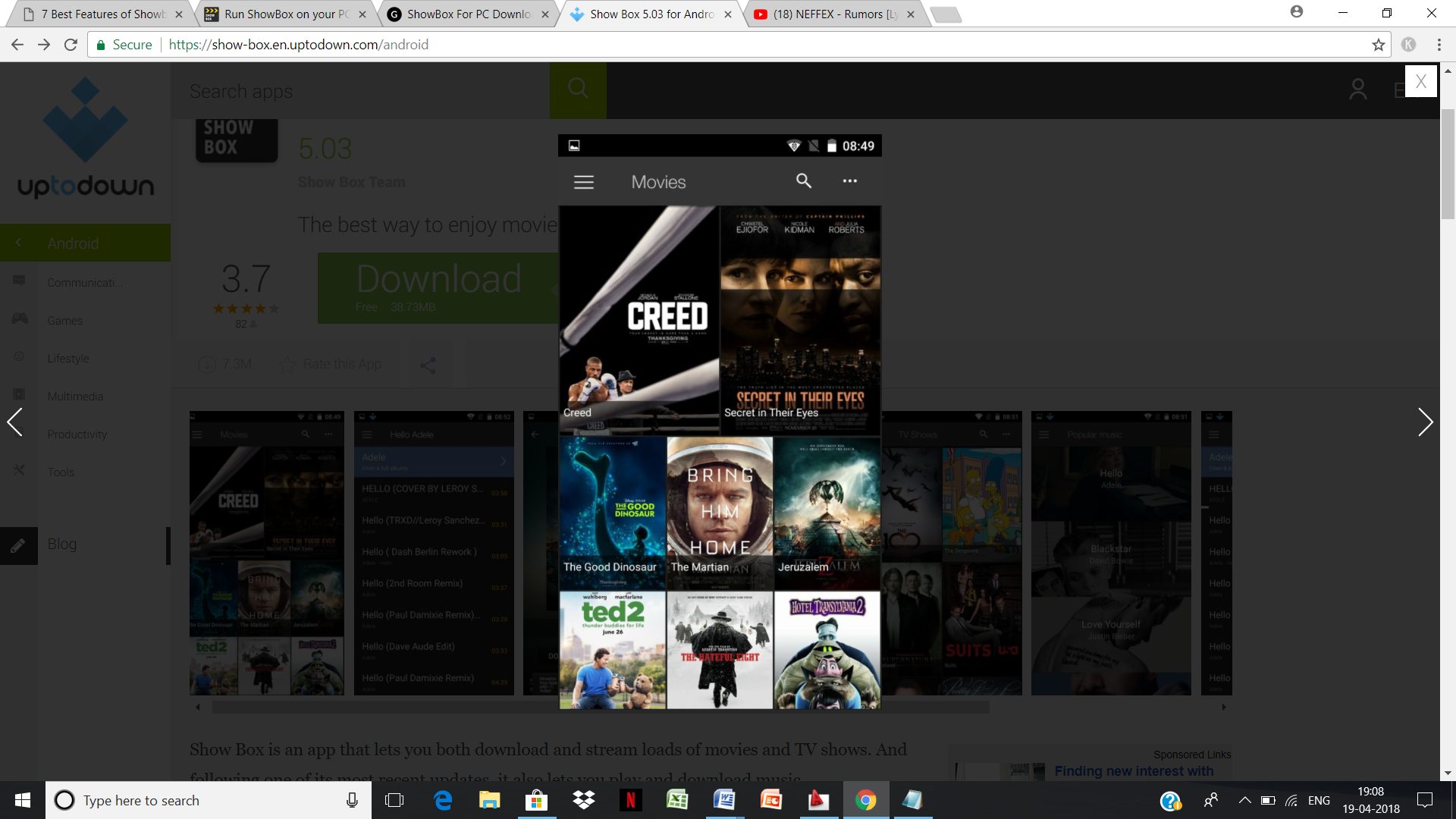Open Multimedia category in sidebar

click(x=74, y=396)
